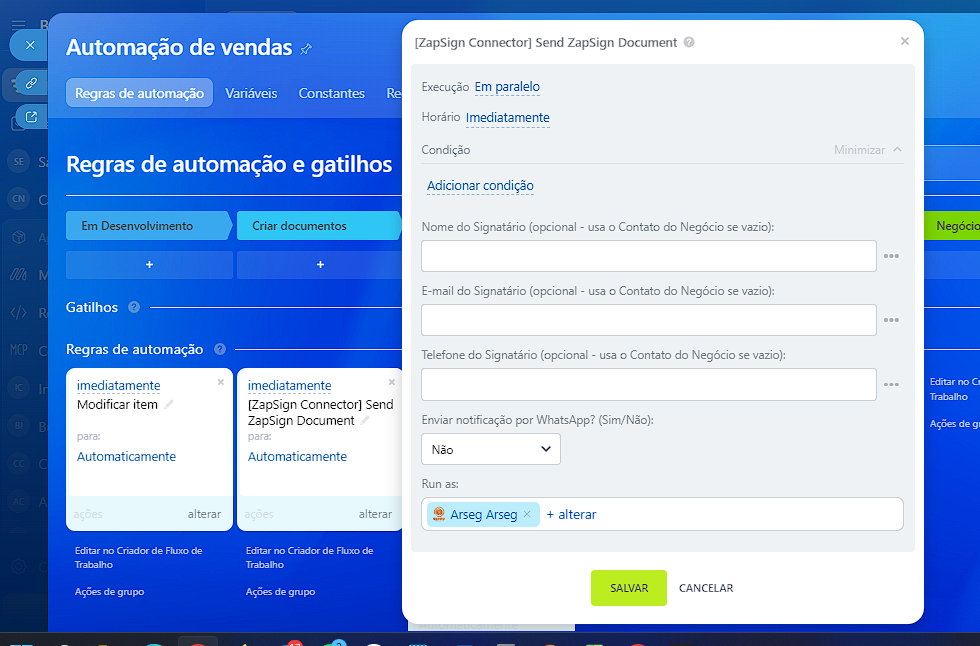Switch to the Variáveis tab

251,93
